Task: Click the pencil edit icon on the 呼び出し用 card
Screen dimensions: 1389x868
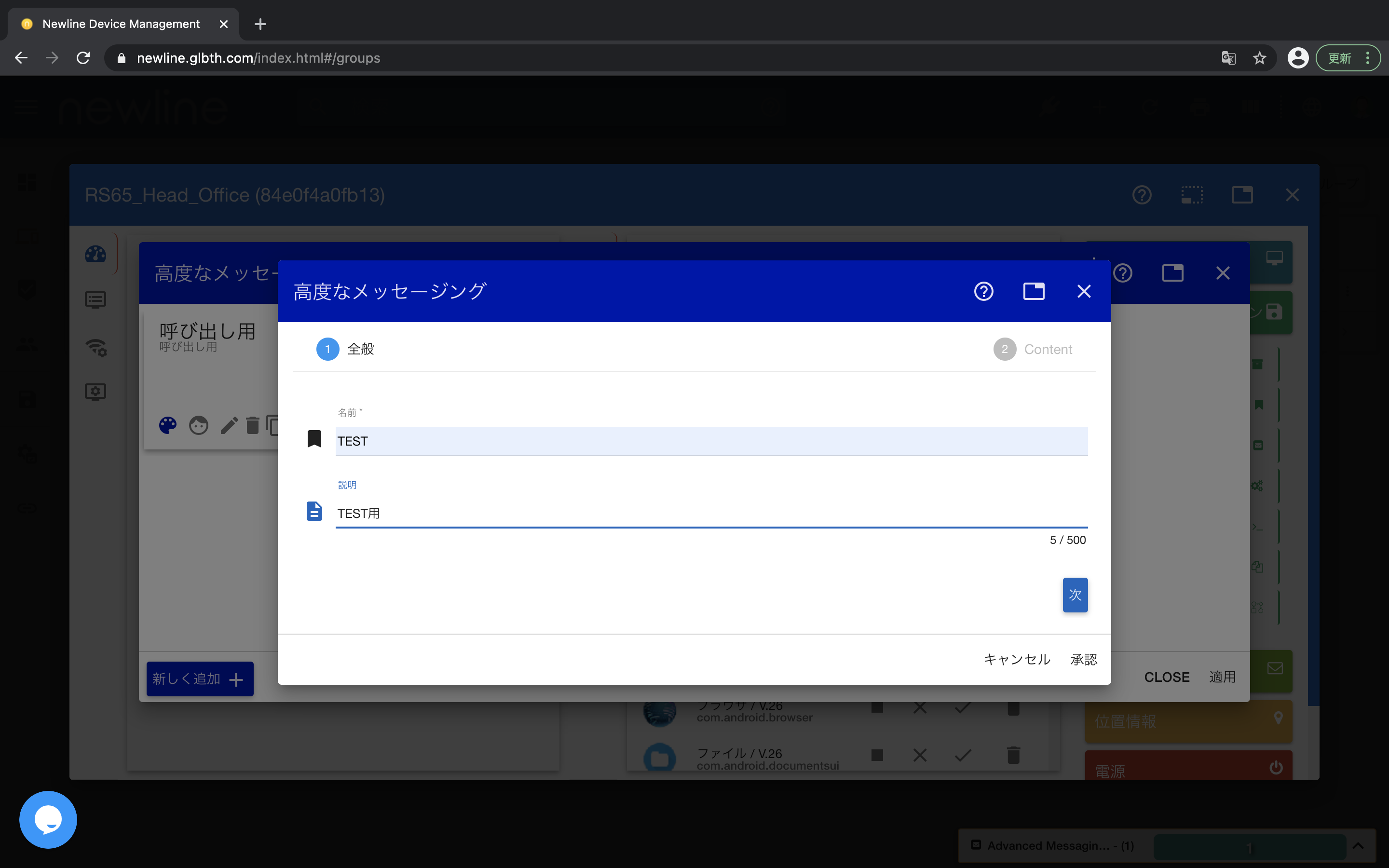Action: tap(229, 425)
